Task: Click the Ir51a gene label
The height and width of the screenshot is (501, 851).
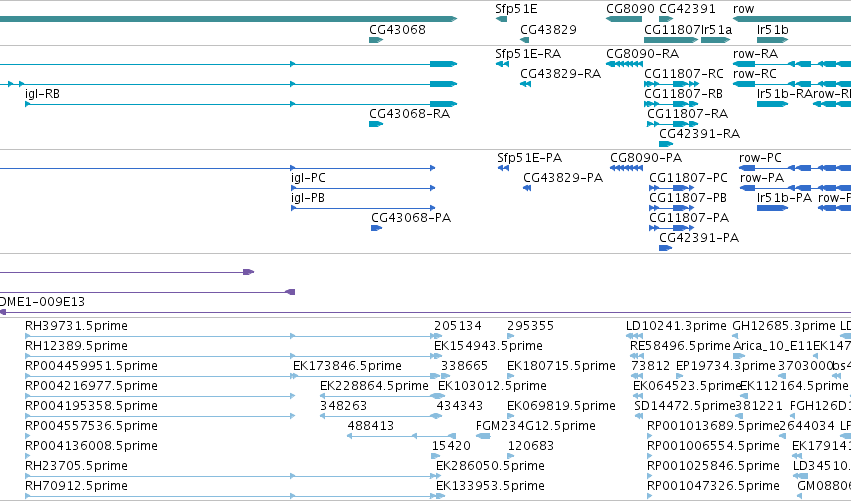Action: coord(716,30)
